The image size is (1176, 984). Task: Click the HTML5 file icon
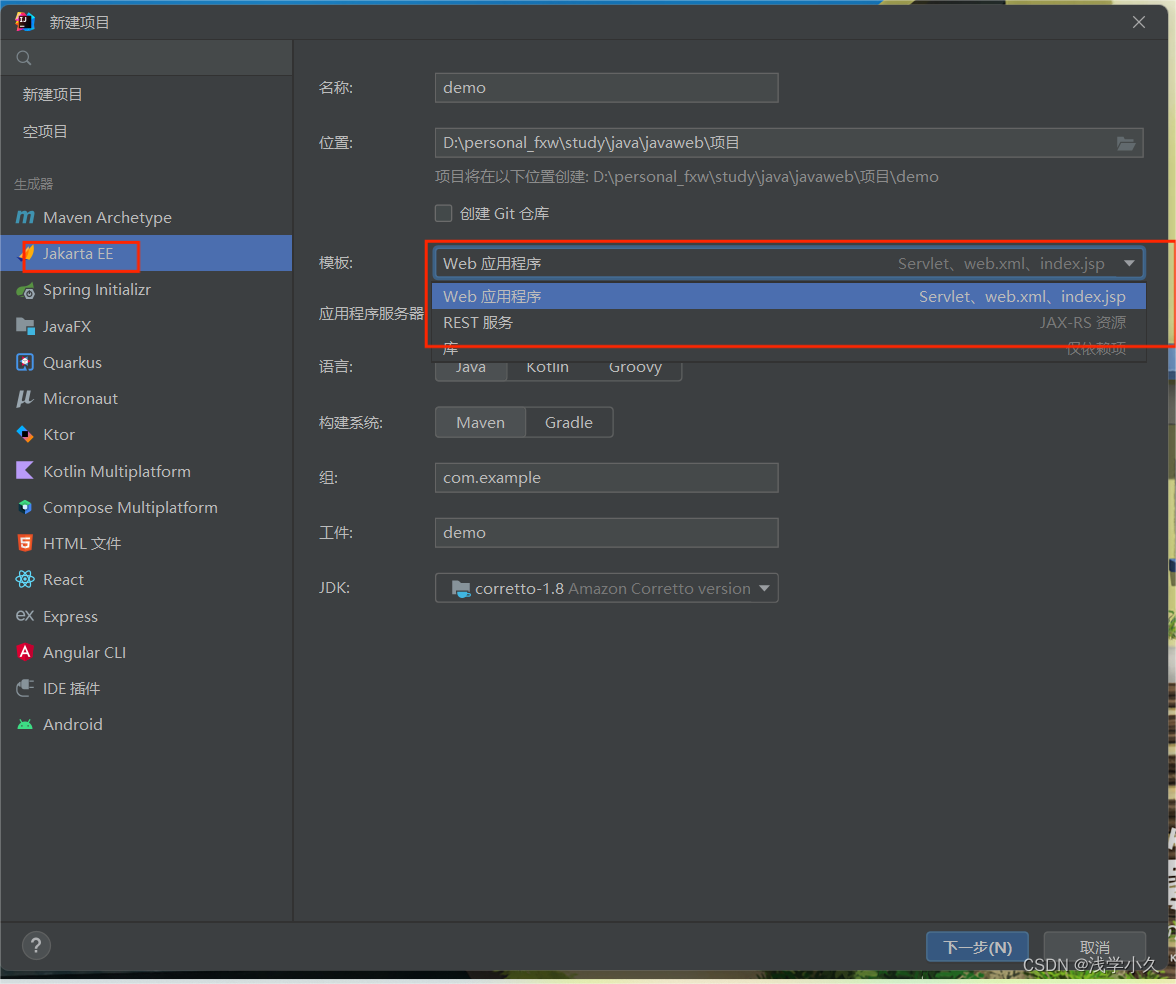(x=25, y=543)
